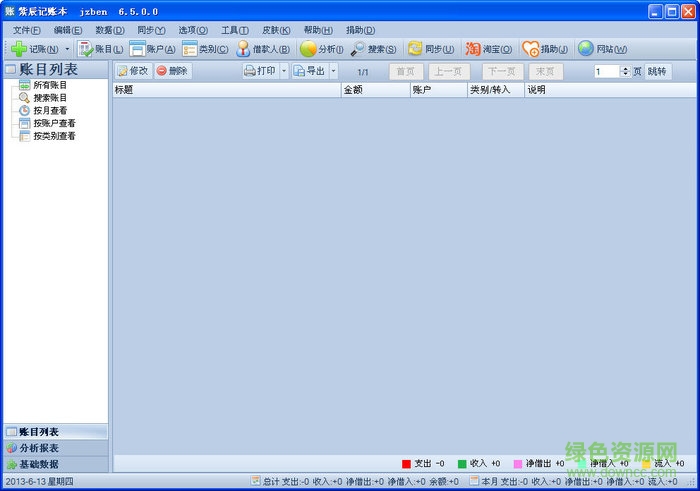This screenshot has width=700, height=491.
Task: Open the 文件 menu
Action: point(26,30)
